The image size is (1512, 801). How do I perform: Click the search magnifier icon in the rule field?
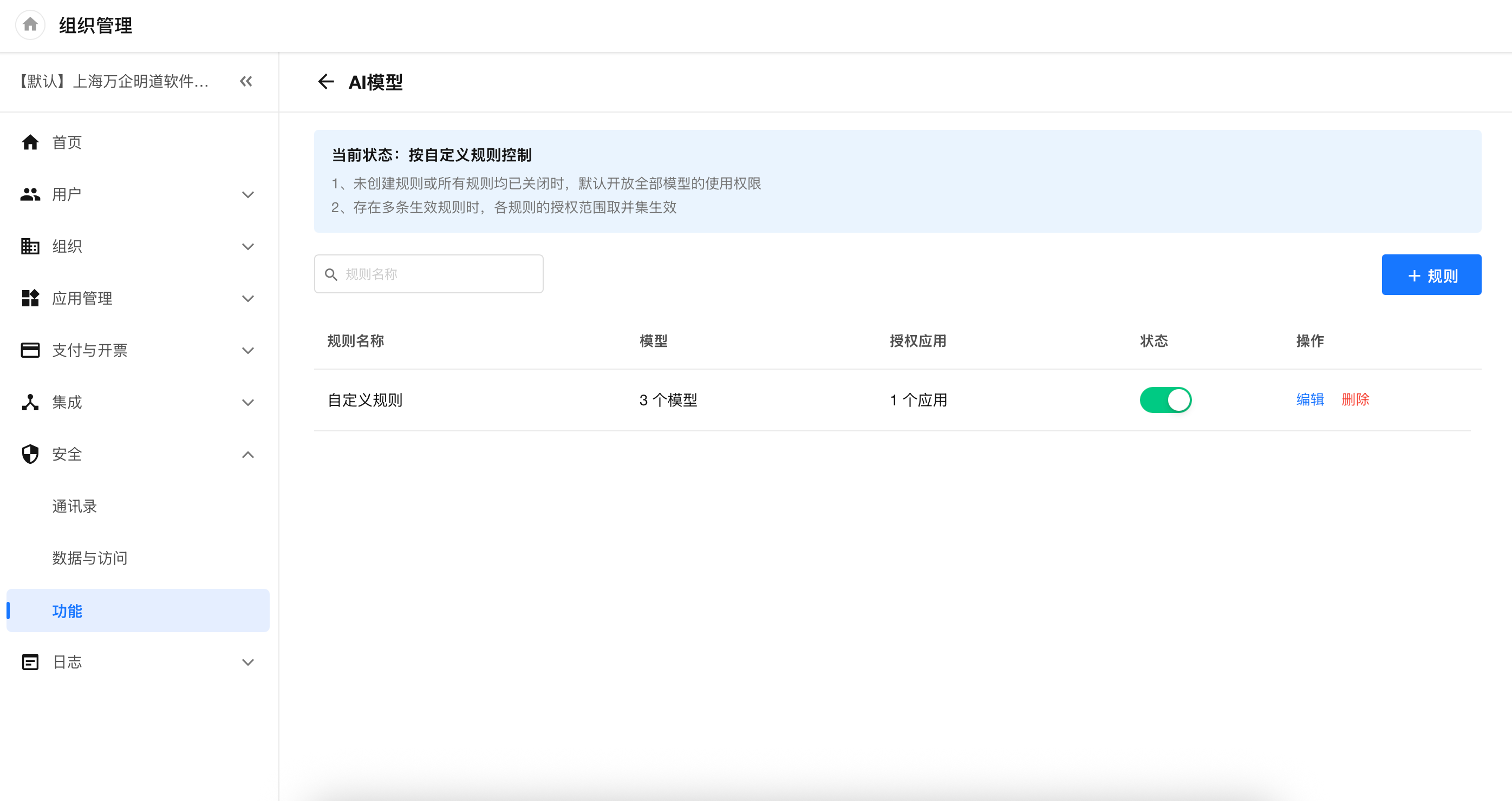[x=331, y=274]
